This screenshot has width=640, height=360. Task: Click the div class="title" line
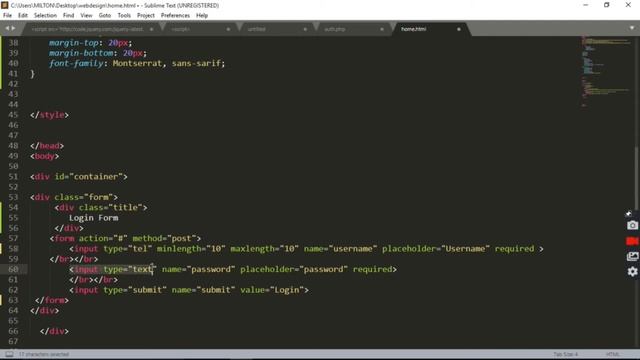[x=101, y=207]
